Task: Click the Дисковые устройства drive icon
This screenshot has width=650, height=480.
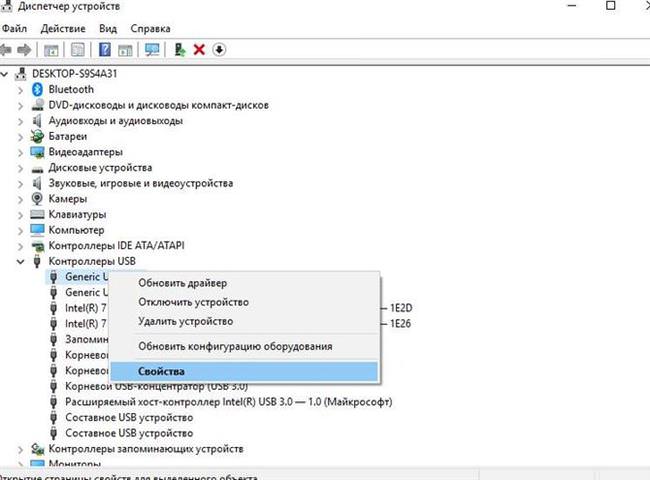Action: [37, 169]
